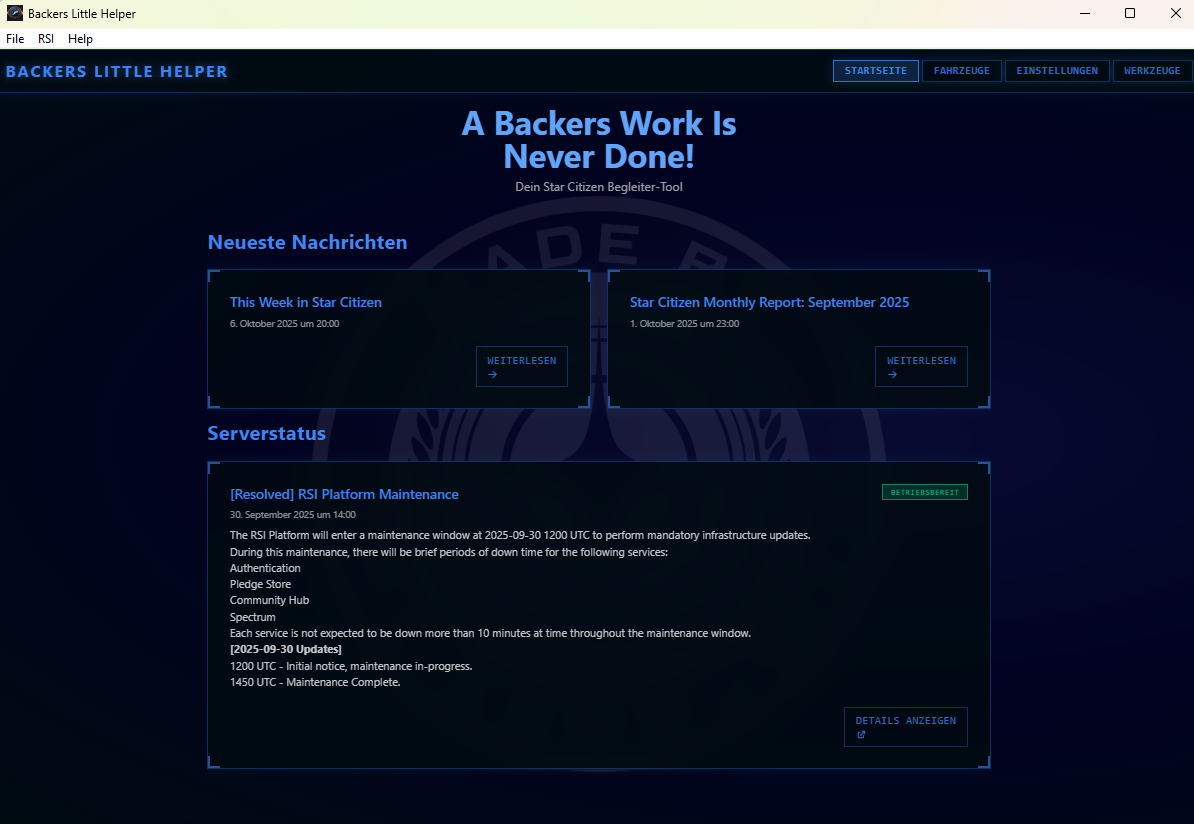Select the Werkzeuge tab
The image size is (1194, 824).
(x=1152, y=71)
